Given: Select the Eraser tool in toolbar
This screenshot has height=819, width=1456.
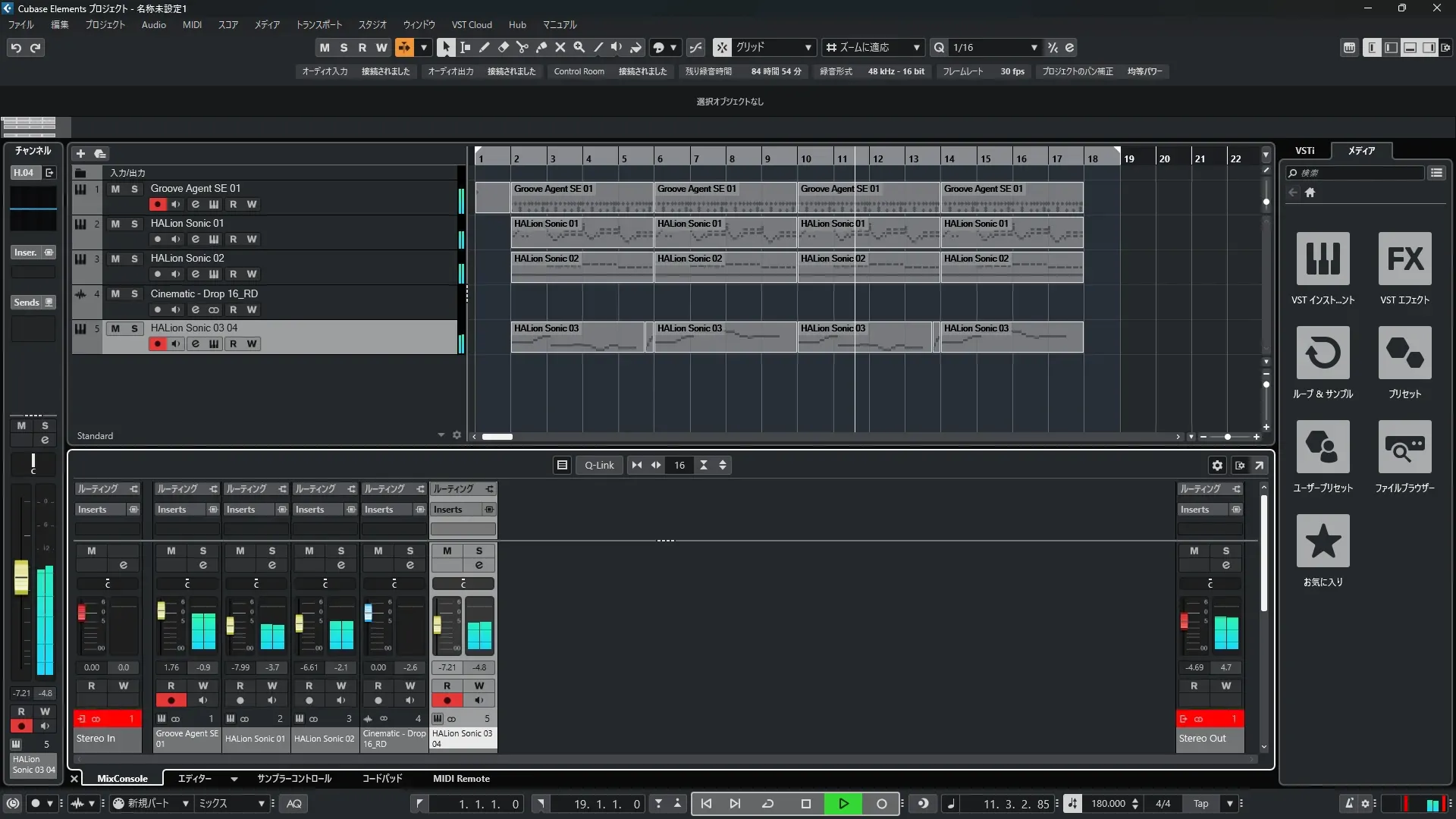Looking at the screenshot, I should click(x=504, y=47).
